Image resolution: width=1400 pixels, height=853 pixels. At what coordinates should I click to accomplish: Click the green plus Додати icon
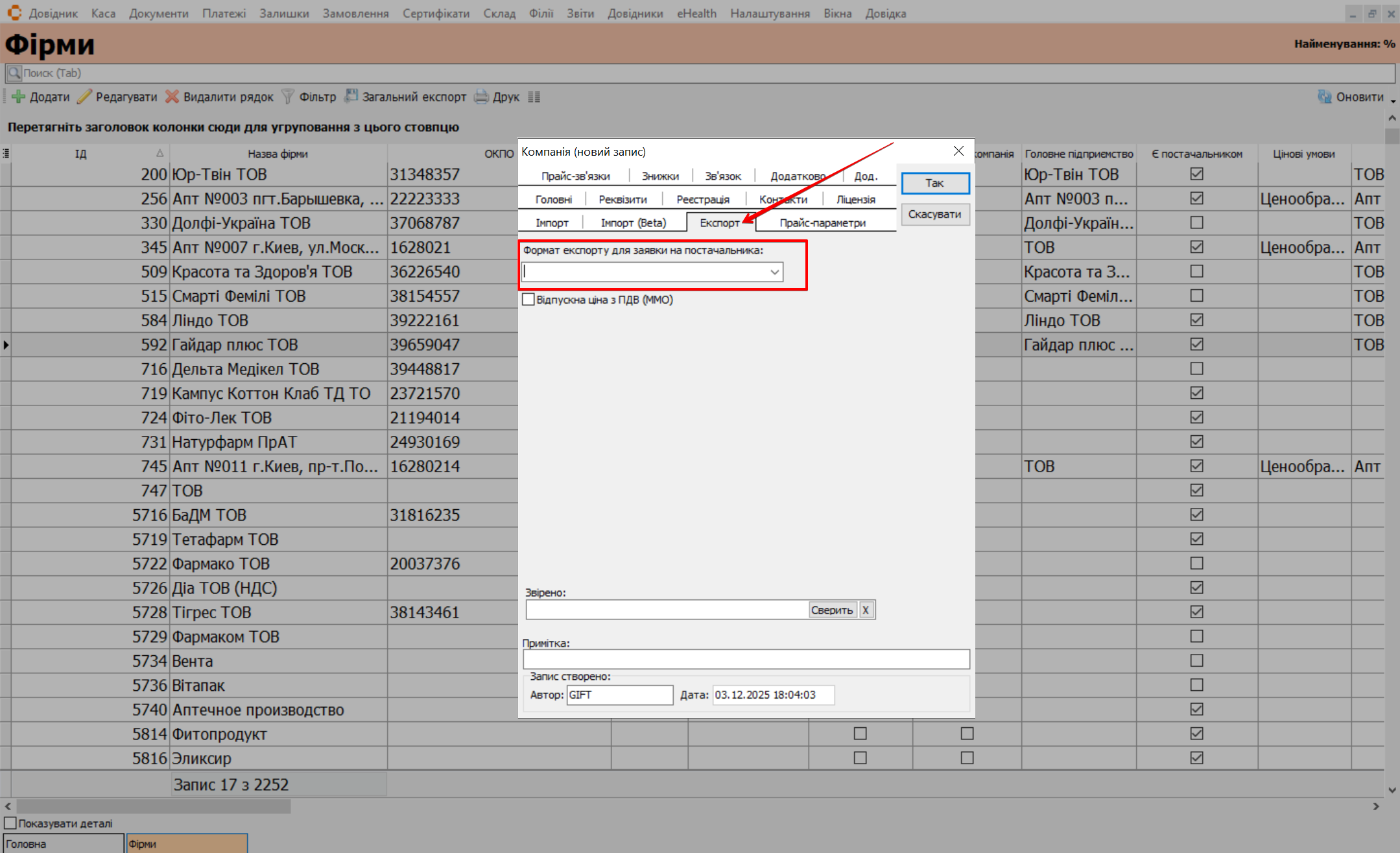(x=18, y=97)
